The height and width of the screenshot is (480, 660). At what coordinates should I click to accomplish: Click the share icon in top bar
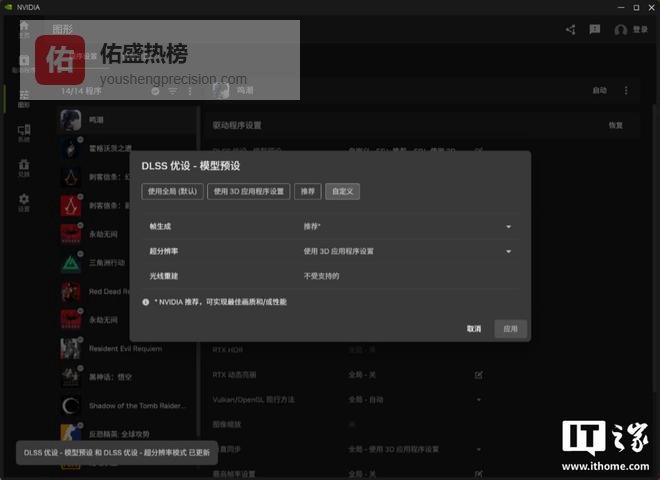click(x=570, y=30)
